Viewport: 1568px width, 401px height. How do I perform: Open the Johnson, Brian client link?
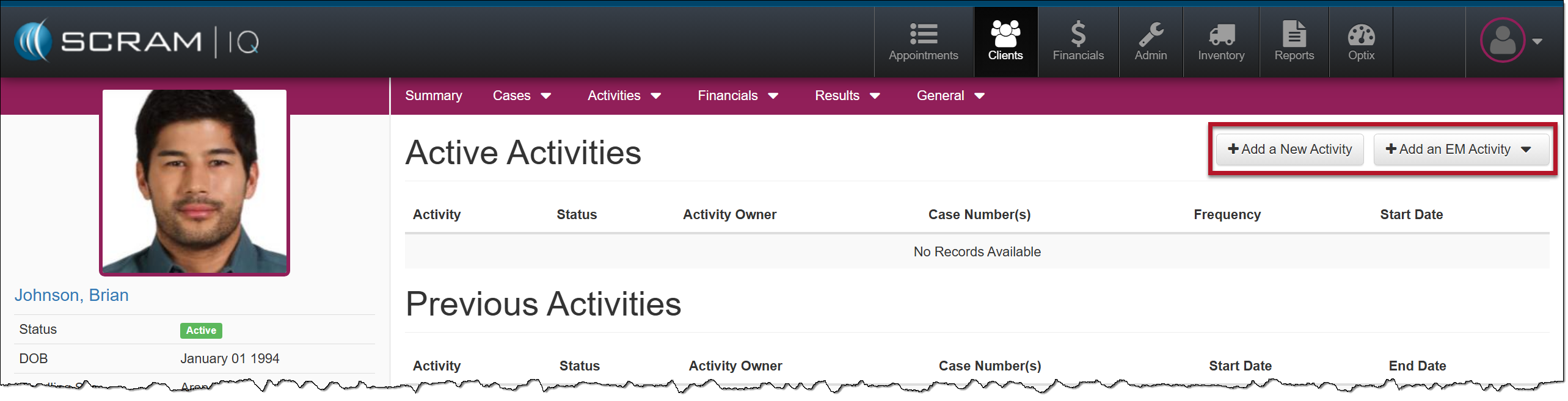(71, 295)
